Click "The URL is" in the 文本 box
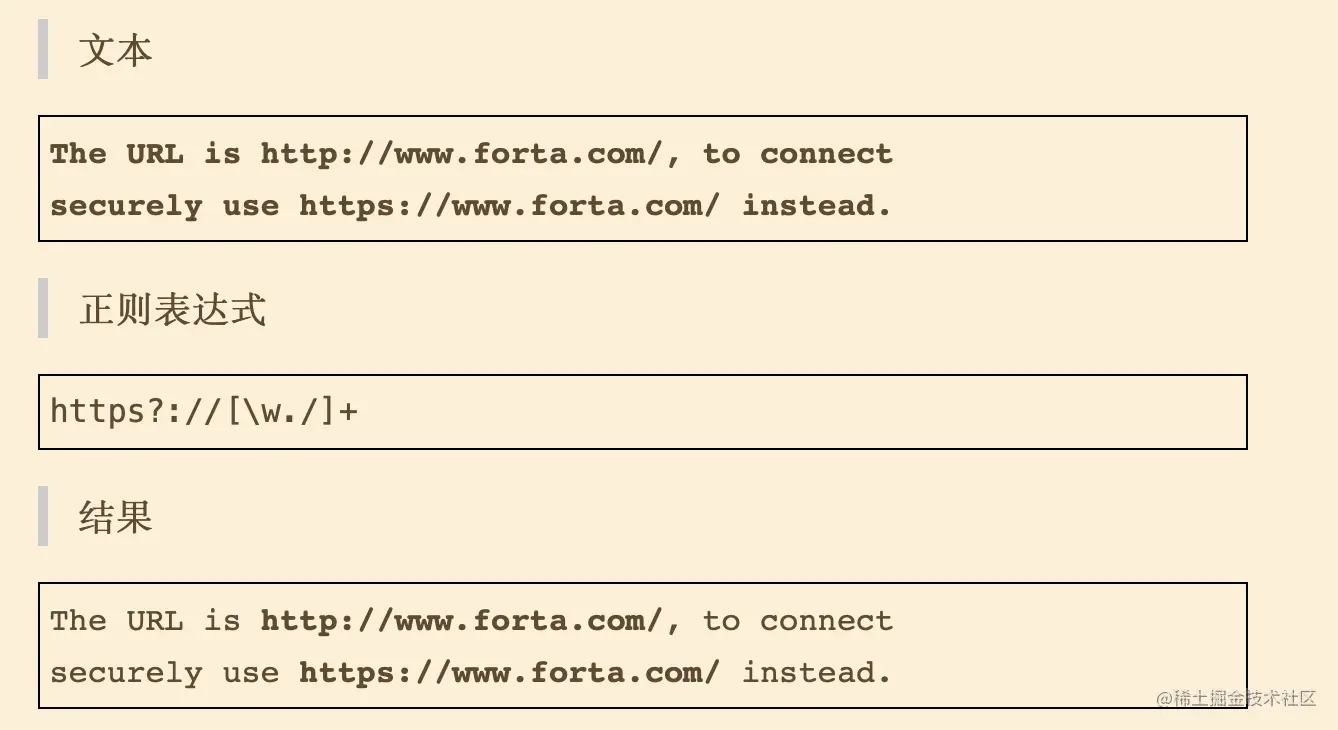This screenshot has height=730, width=1338. pos(145,154)
